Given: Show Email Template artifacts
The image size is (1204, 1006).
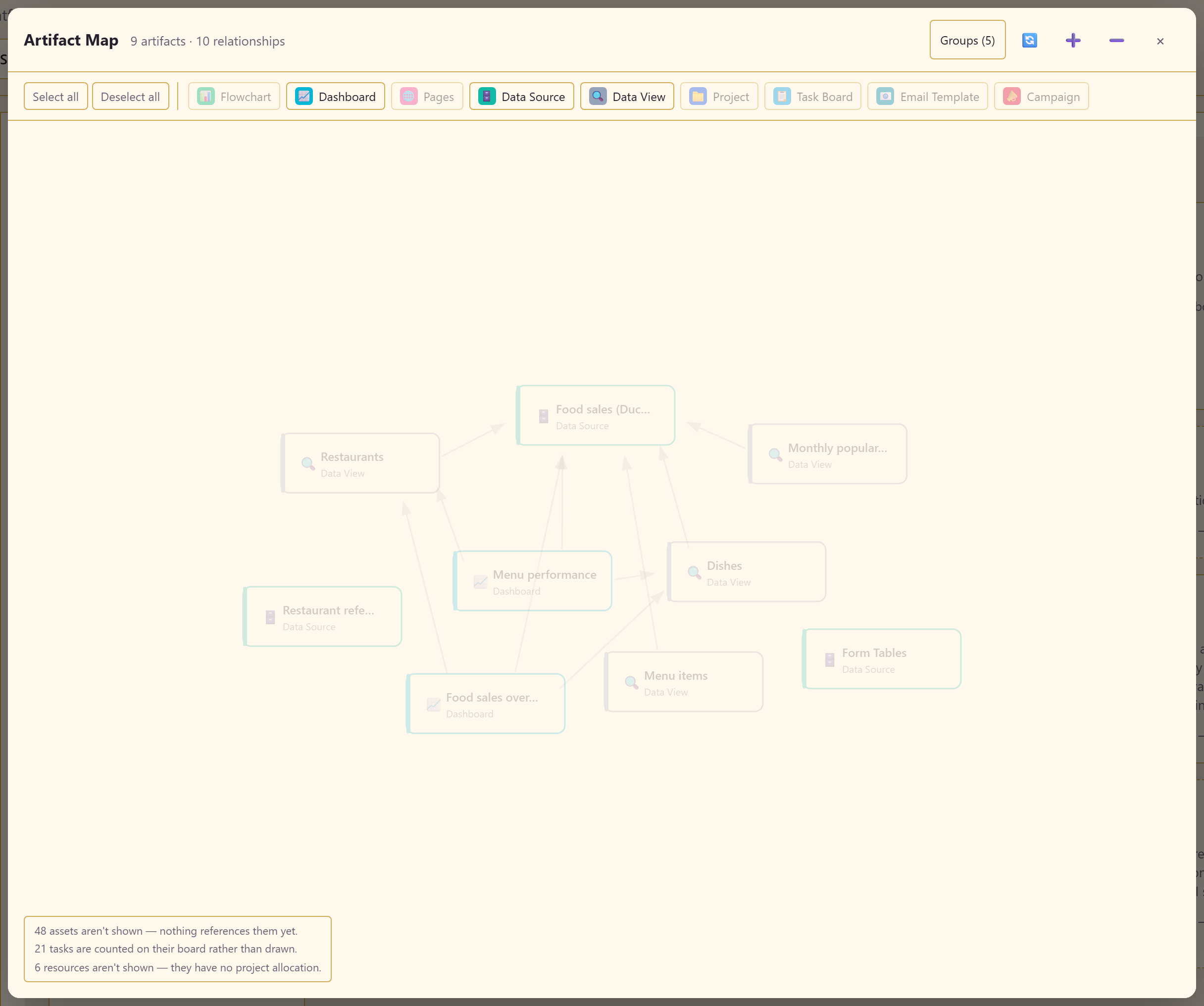Looking at the screenshot, I should (x=927, y=97).
